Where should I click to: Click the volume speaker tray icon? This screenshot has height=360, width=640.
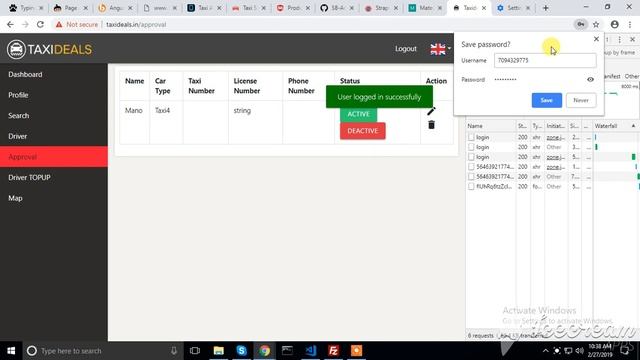pos(579,351)
